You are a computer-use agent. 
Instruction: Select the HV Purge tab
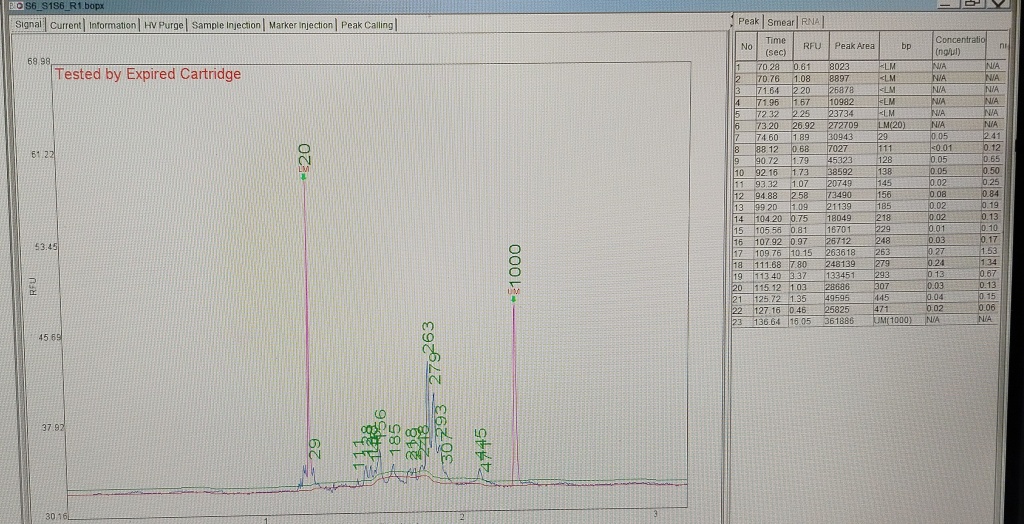pyautogui.click(x=163, y=24)
